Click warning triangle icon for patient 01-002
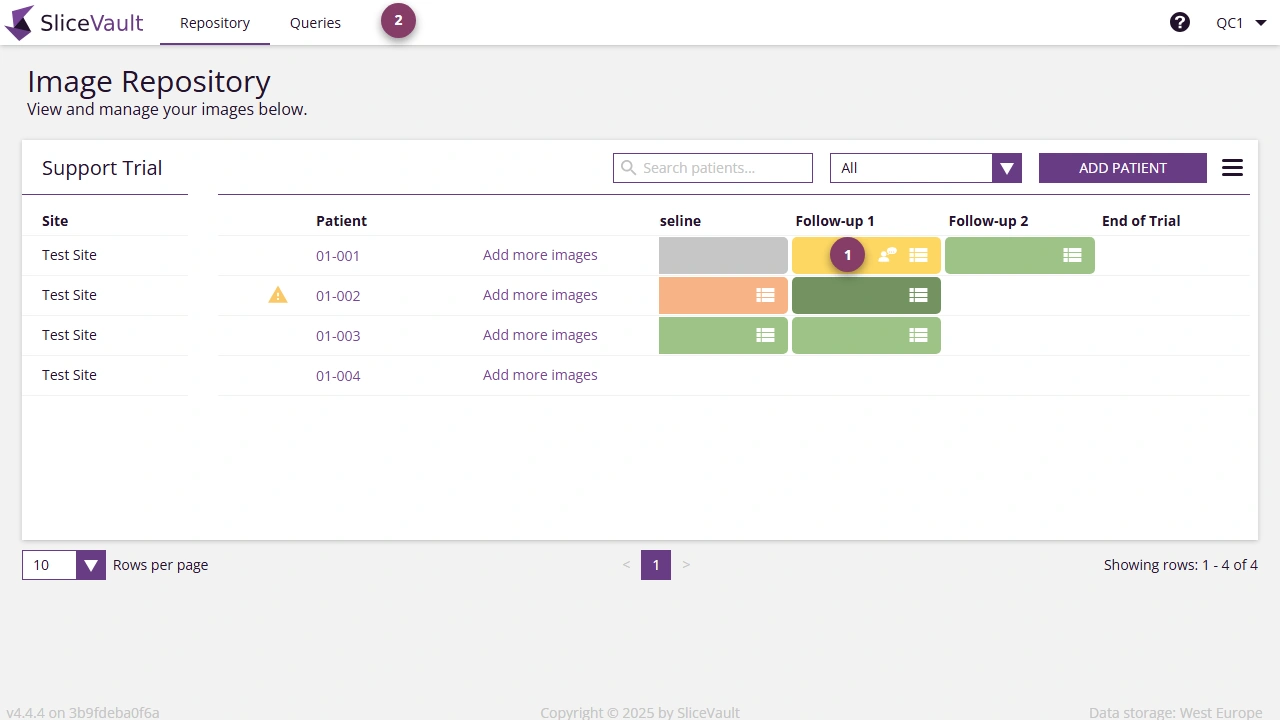 (x=278, y=295)
